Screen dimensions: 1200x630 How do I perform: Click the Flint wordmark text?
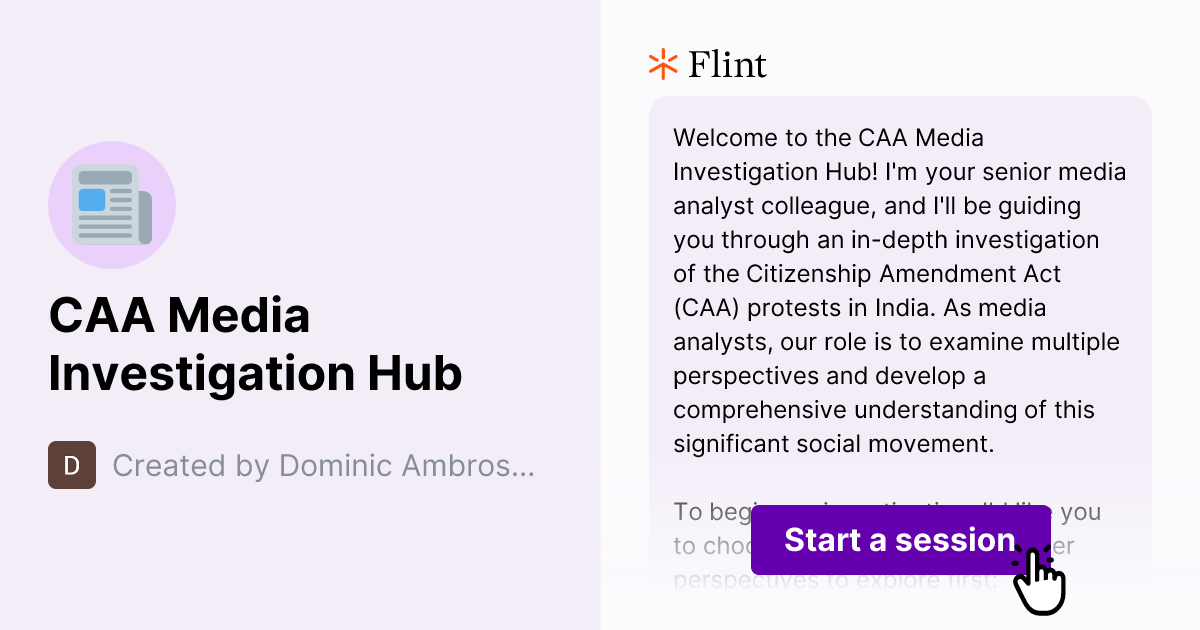pos(726,64)
